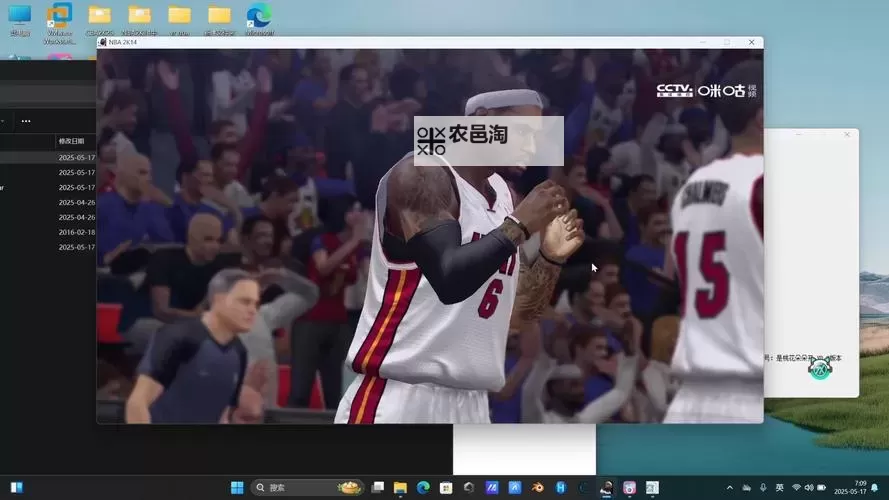Open the clock showing 7:09
The width and height of the screenshot is (889, 500).
[850, 488]
